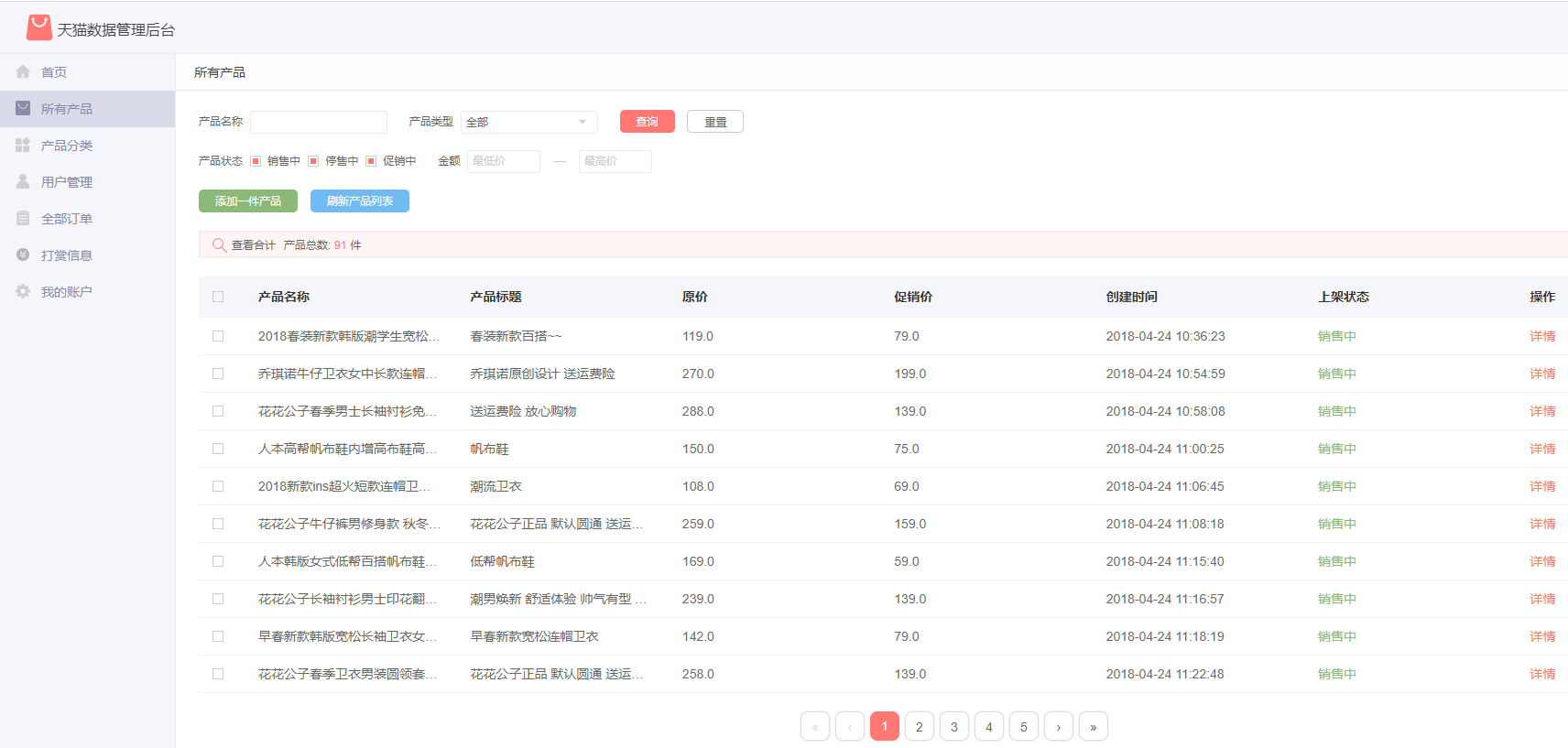
Task: Tick checkbox for 花花公子长袖衬衫男士印花翻 row
Action: click(218, 599)
